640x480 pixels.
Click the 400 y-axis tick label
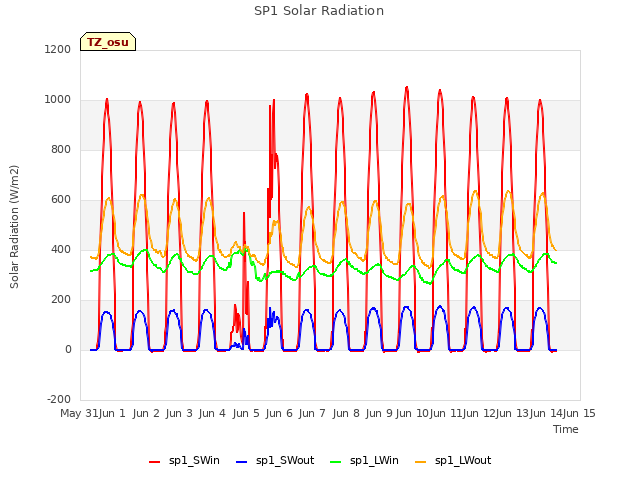tap(61, 249)
